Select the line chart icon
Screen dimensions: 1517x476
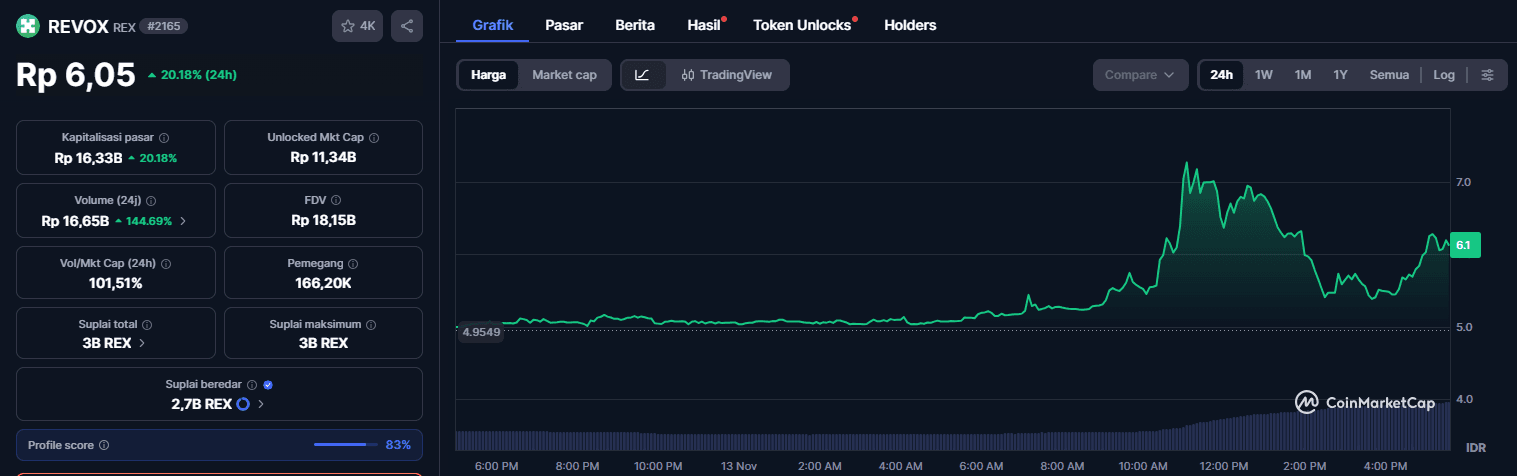point(643,75)
